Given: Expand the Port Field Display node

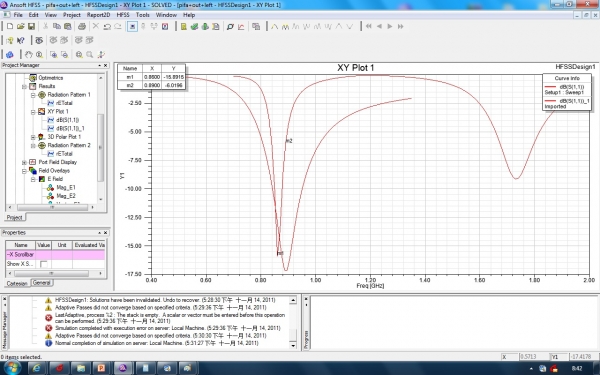Looking at the screenshot, I should 24,162.
